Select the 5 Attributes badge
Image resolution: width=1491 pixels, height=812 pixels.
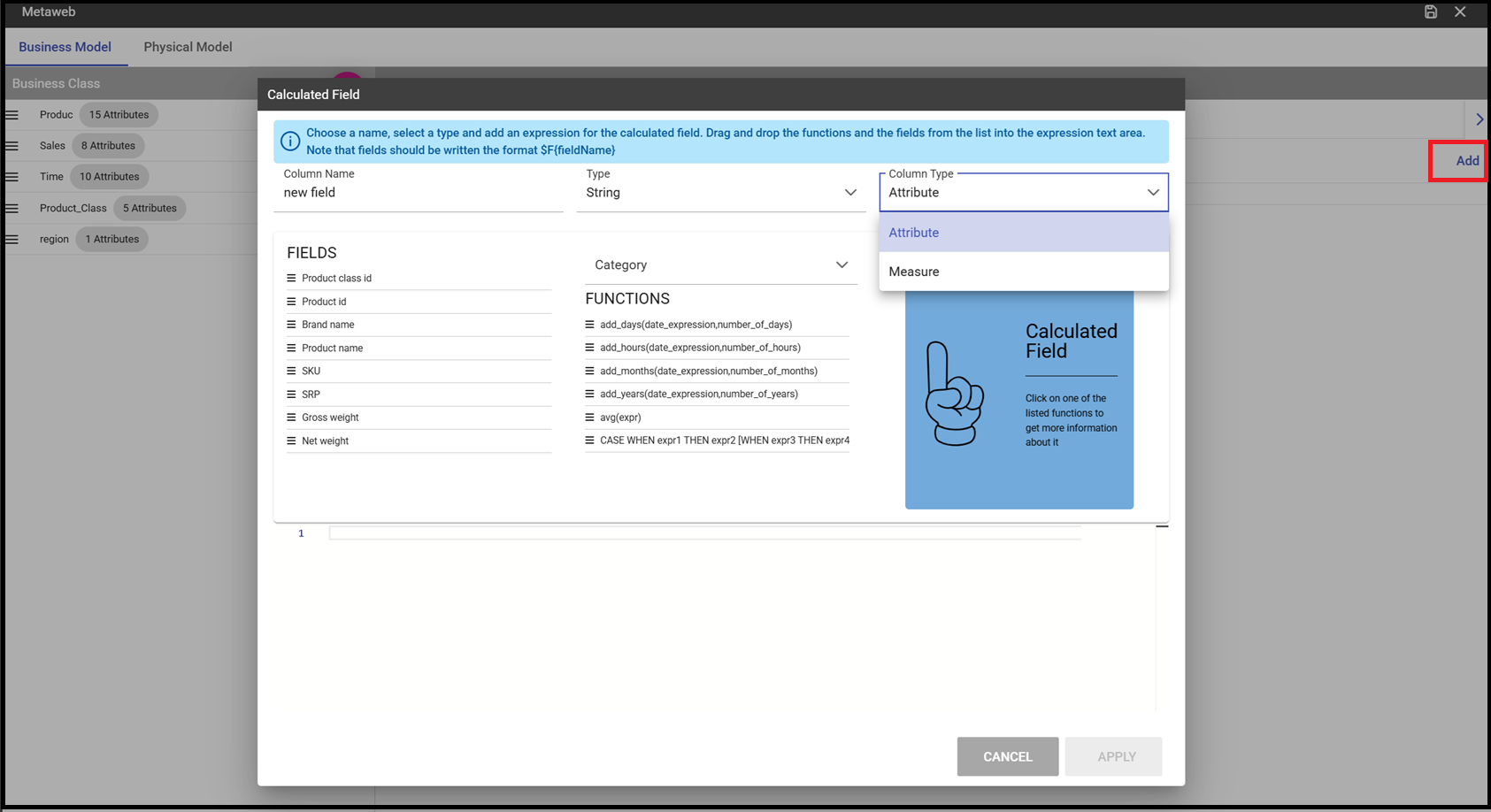150,209
